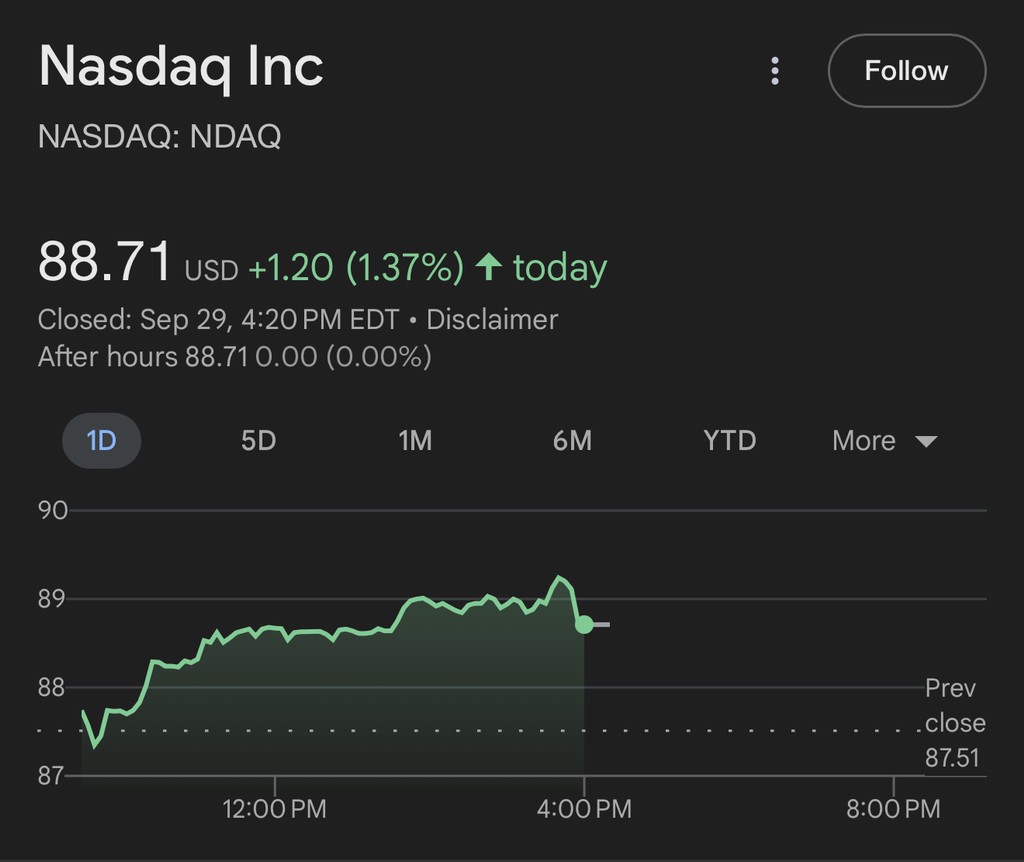The height and width of the screenshot is (862, 1024).
Task: Expand the More time range dropdown
Action: [884, 441]
